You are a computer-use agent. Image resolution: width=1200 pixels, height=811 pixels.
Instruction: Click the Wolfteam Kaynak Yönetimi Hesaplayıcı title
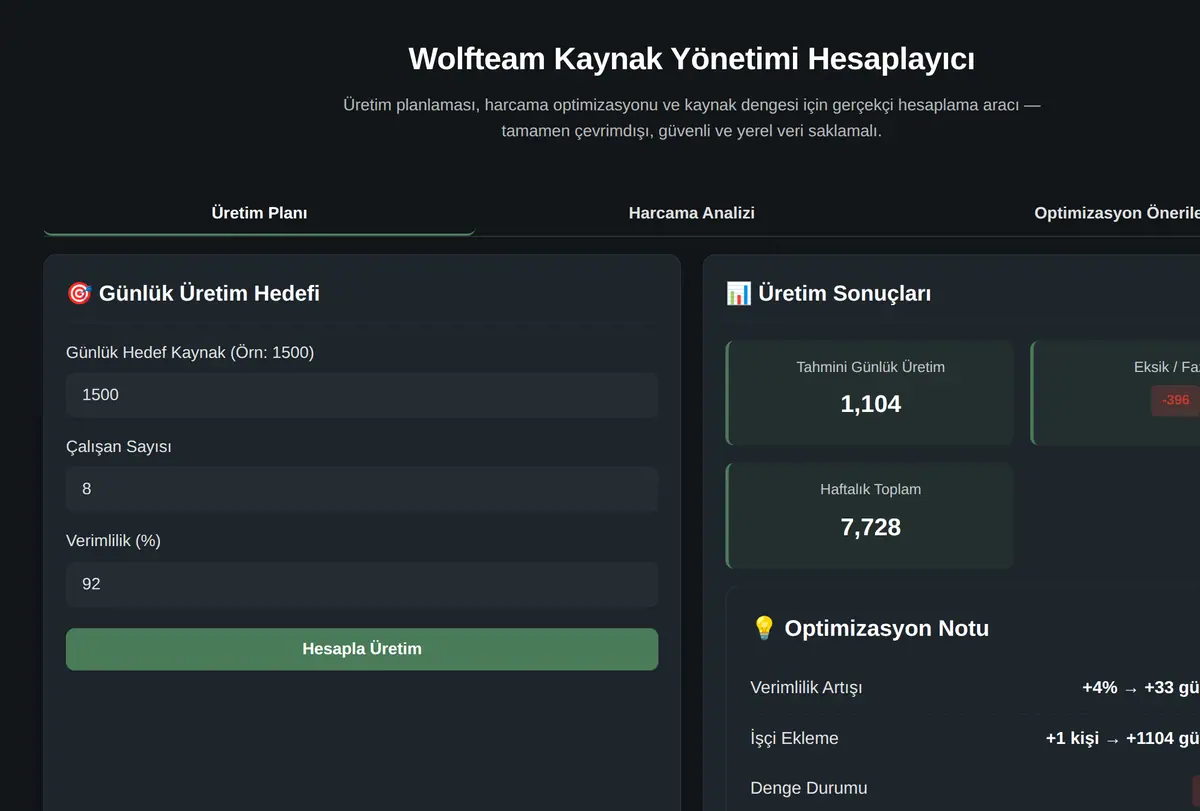tap(691, 59)
